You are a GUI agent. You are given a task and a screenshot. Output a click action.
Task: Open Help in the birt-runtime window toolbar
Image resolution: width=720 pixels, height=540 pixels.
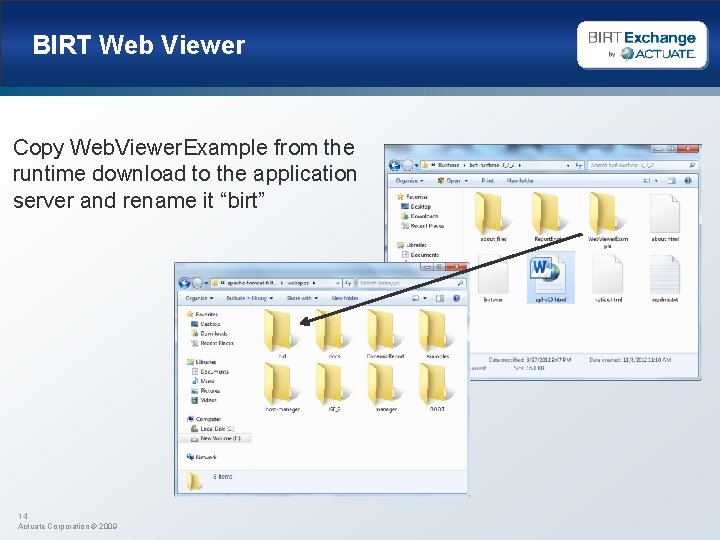(688, 181)
